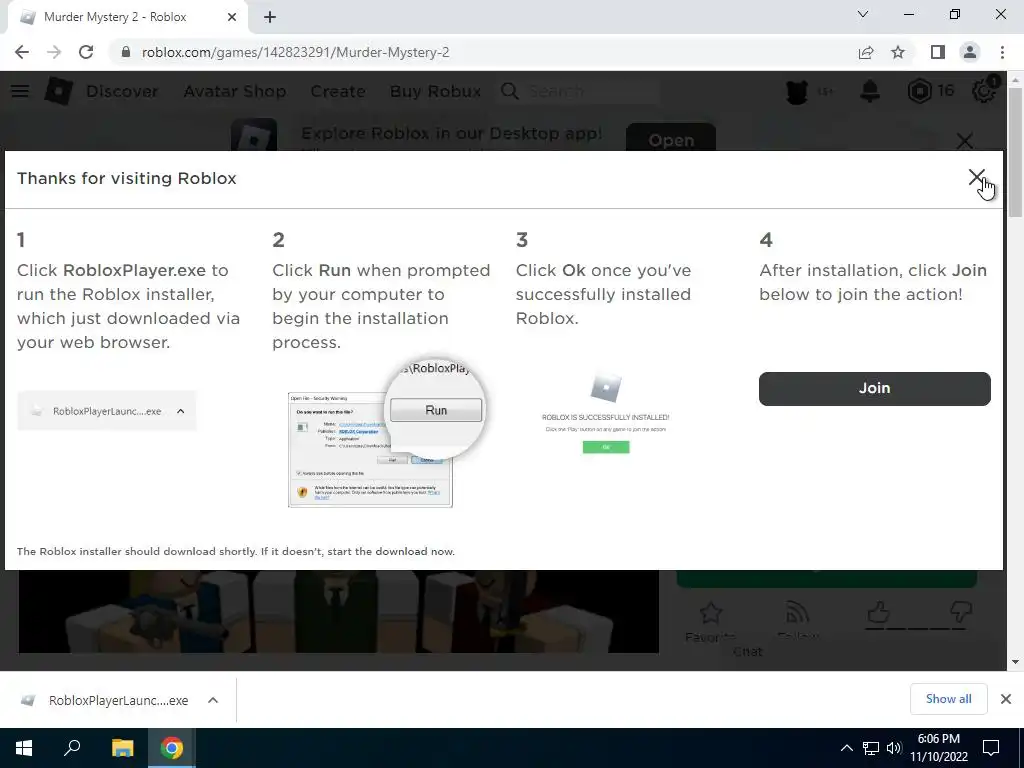Open Buy Robux in navigation
Screen dimensions: 1024x768
coord(436,91)
